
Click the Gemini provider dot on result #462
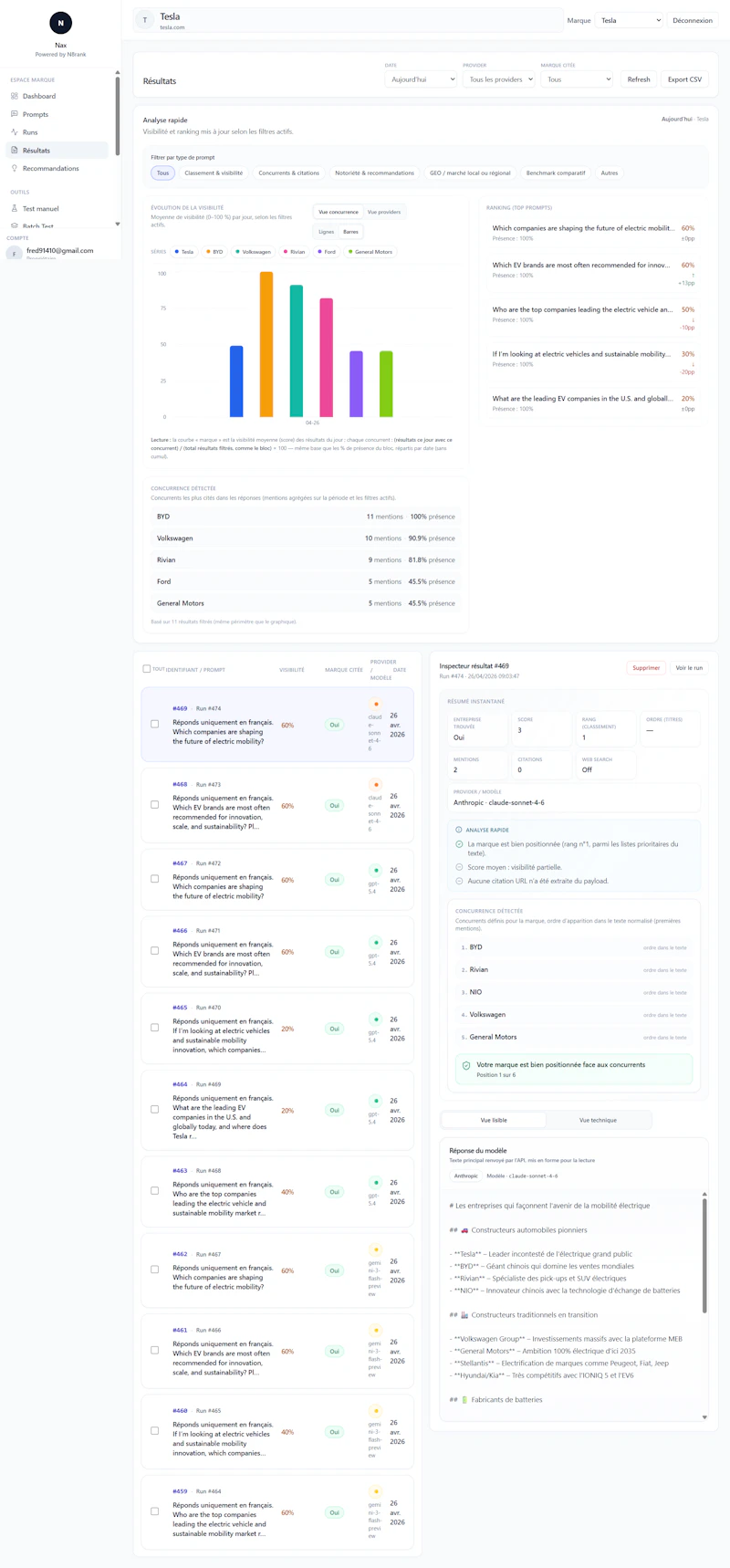[376, 1250]
